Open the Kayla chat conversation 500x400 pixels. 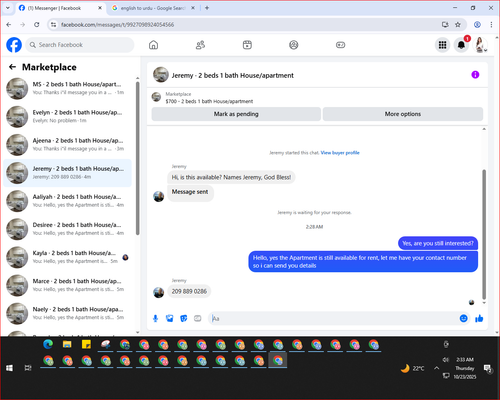click(x=68, y=257)
